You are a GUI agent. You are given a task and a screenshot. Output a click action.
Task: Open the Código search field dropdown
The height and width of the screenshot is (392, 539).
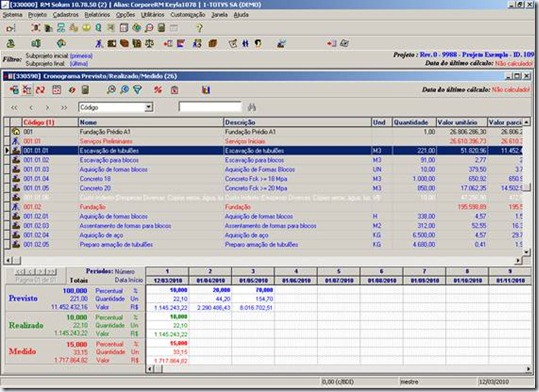click(x=148, y=107)
